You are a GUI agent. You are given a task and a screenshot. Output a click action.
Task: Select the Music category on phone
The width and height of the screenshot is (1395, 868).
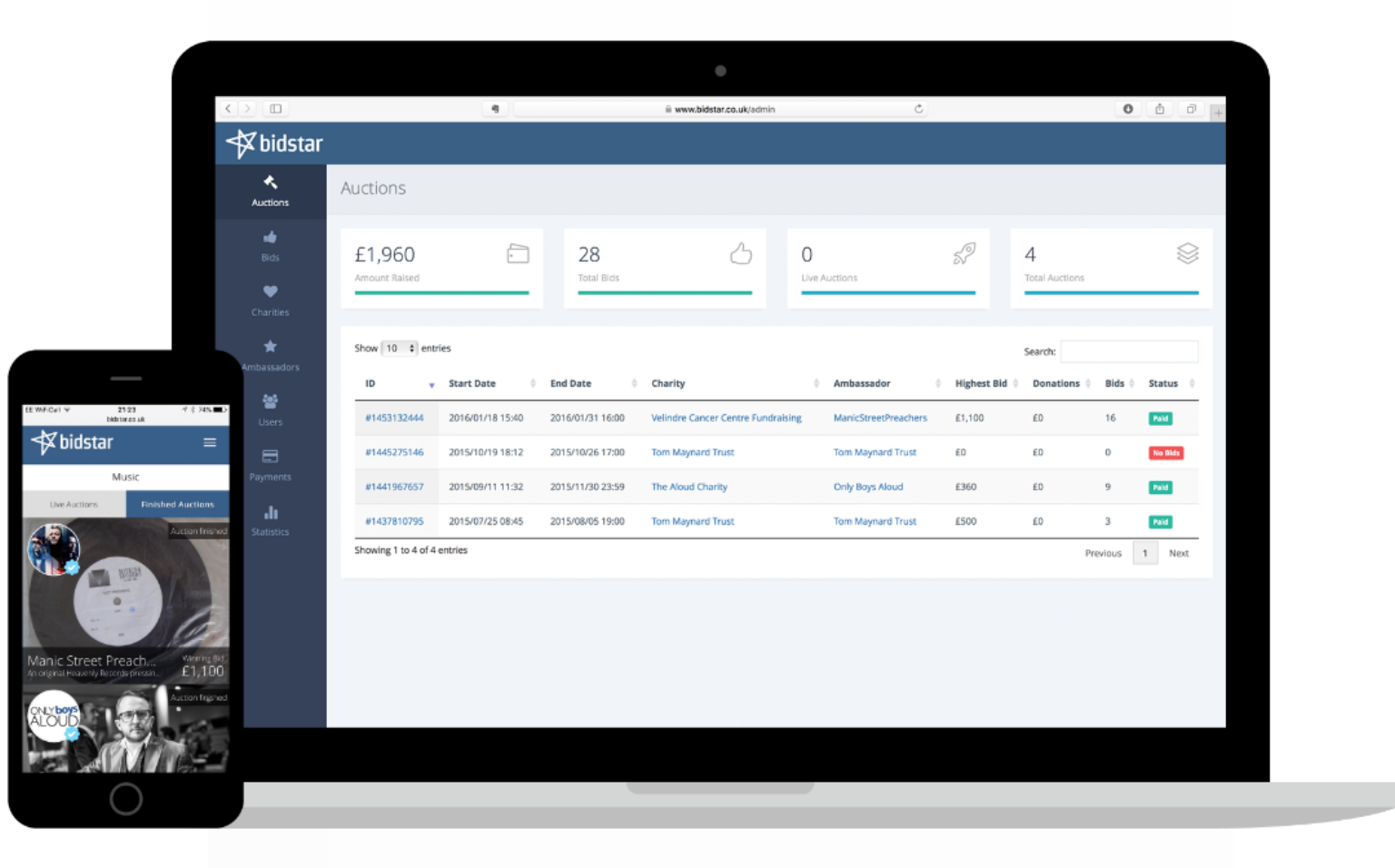pos(125,477)
